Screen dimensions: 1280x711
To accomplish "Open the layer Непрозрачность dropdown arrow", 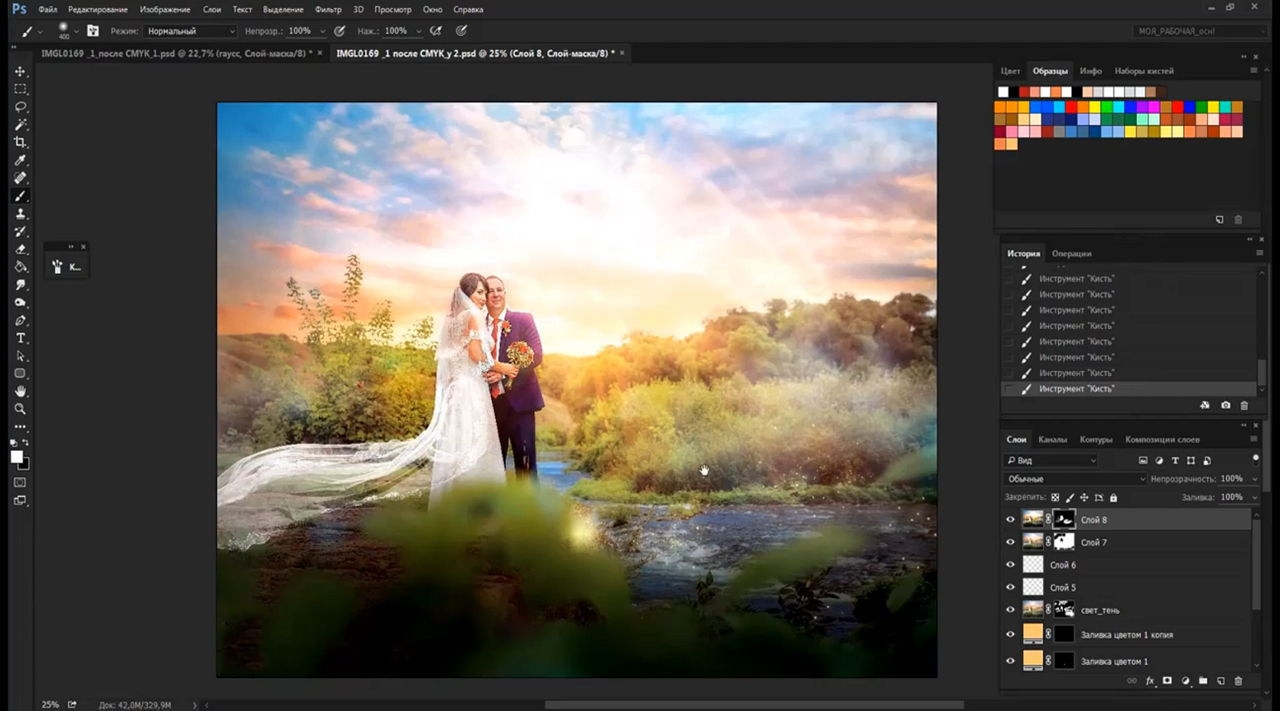I will (1254, 479).
